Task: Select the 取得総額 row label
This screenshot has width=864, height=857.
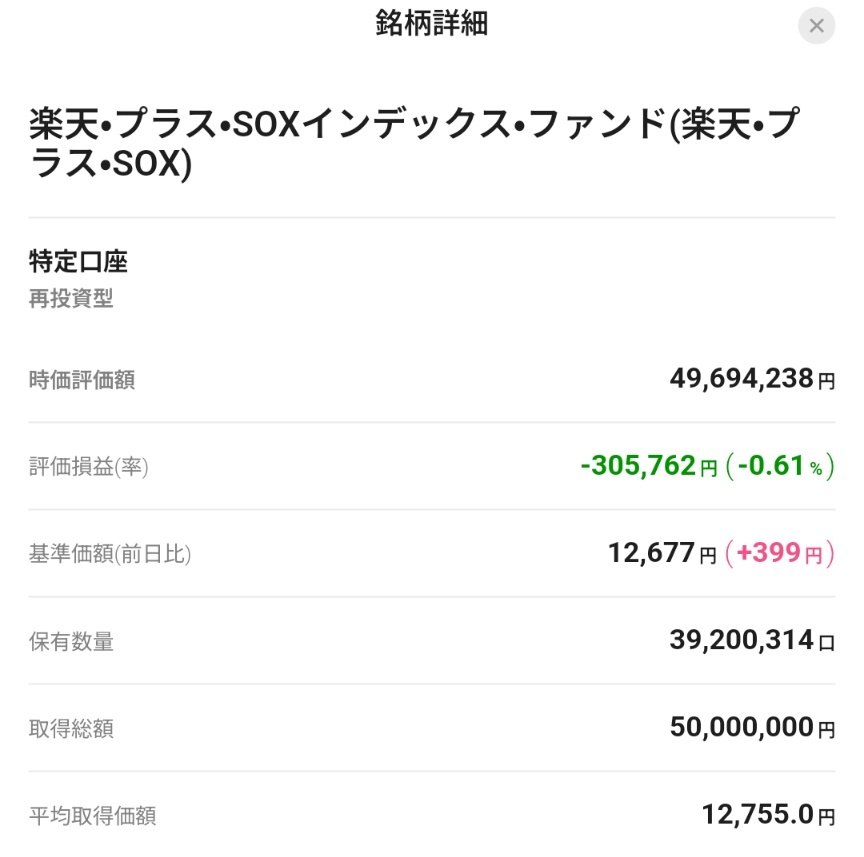Action: [x=71, y=729]
